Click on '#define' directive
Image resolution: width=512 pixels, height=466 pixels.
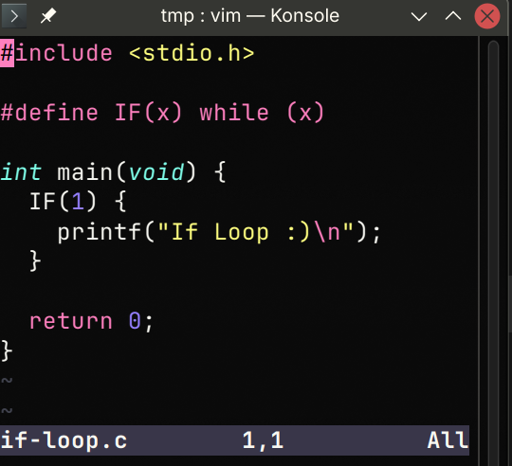(49, 112)
